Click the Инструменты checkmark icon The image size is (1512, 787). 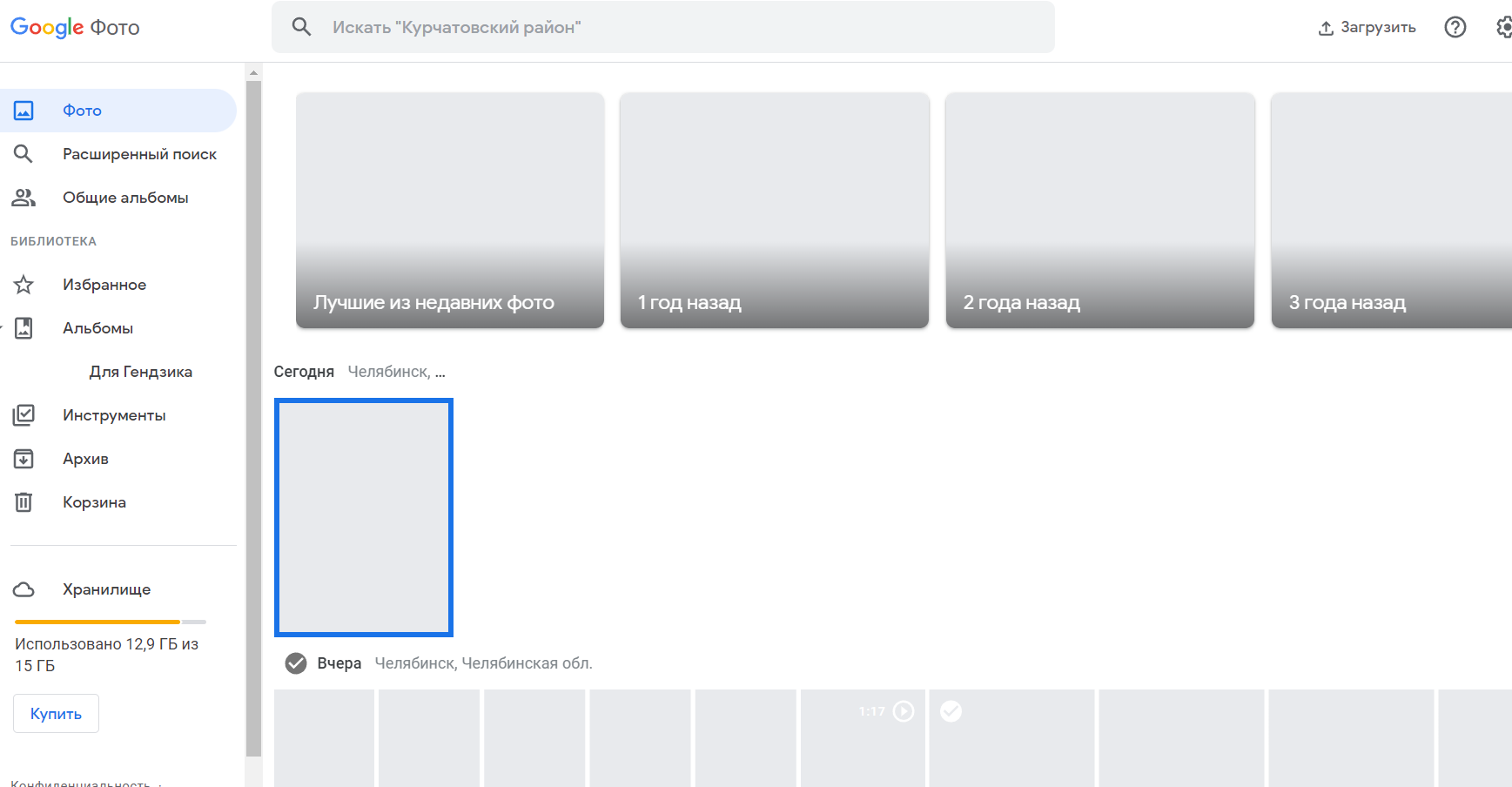pos(24,415)
